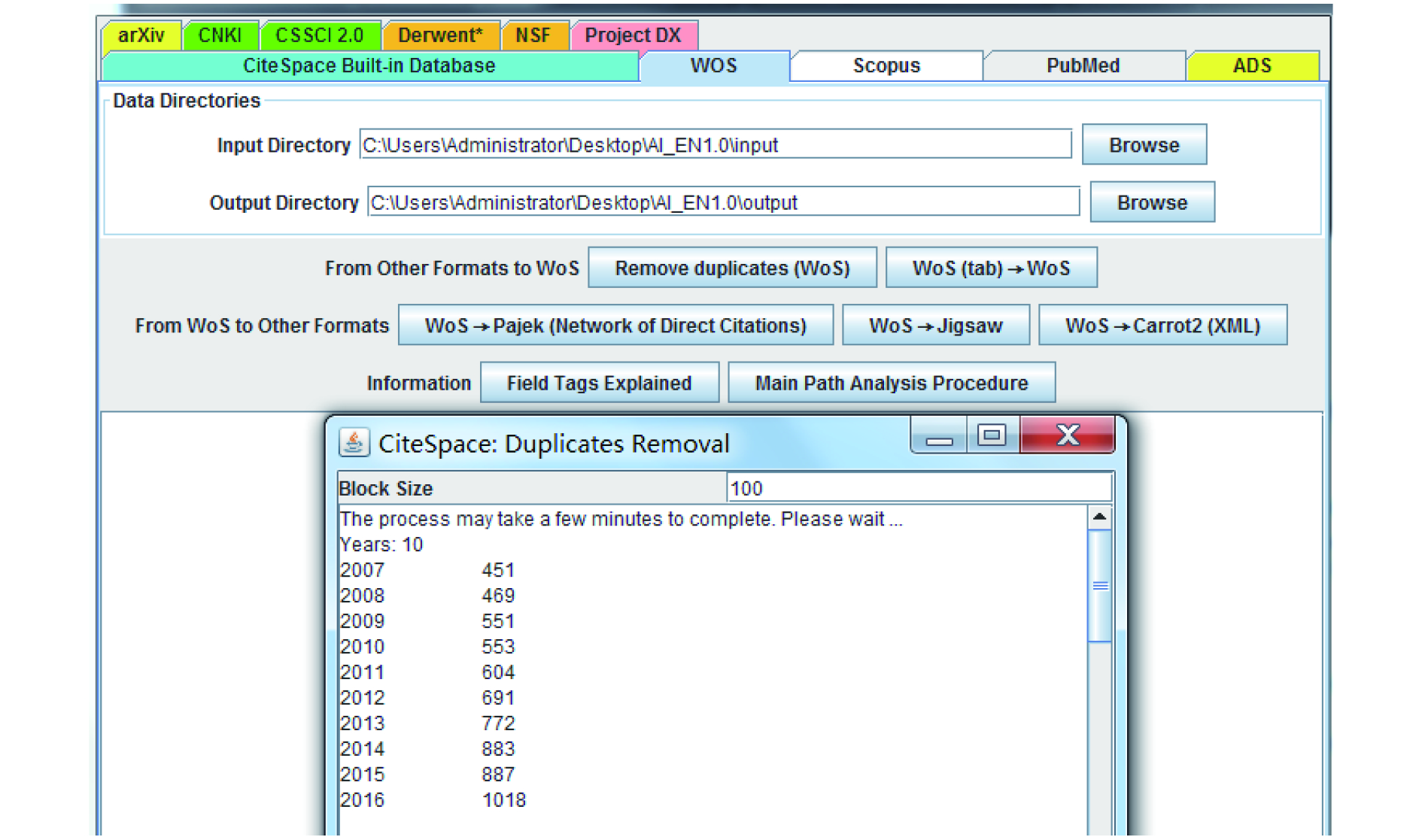The width and height of the screenshot is (1422, 840).
Task: Click the 'process may take a few minutes' message
Action: click(x=621, y=519)
